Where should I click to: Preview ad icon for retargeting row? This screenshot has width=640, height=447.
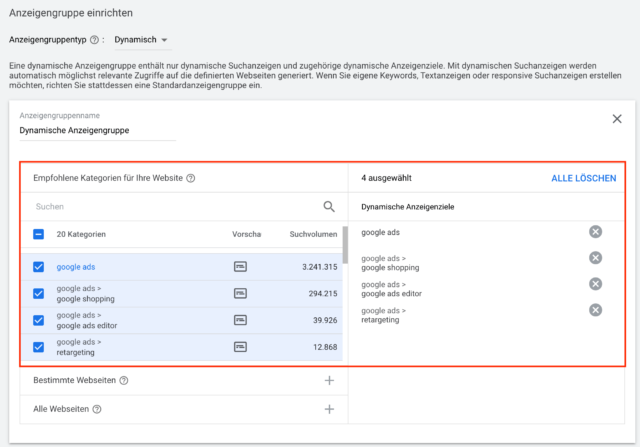coord(240,347)
